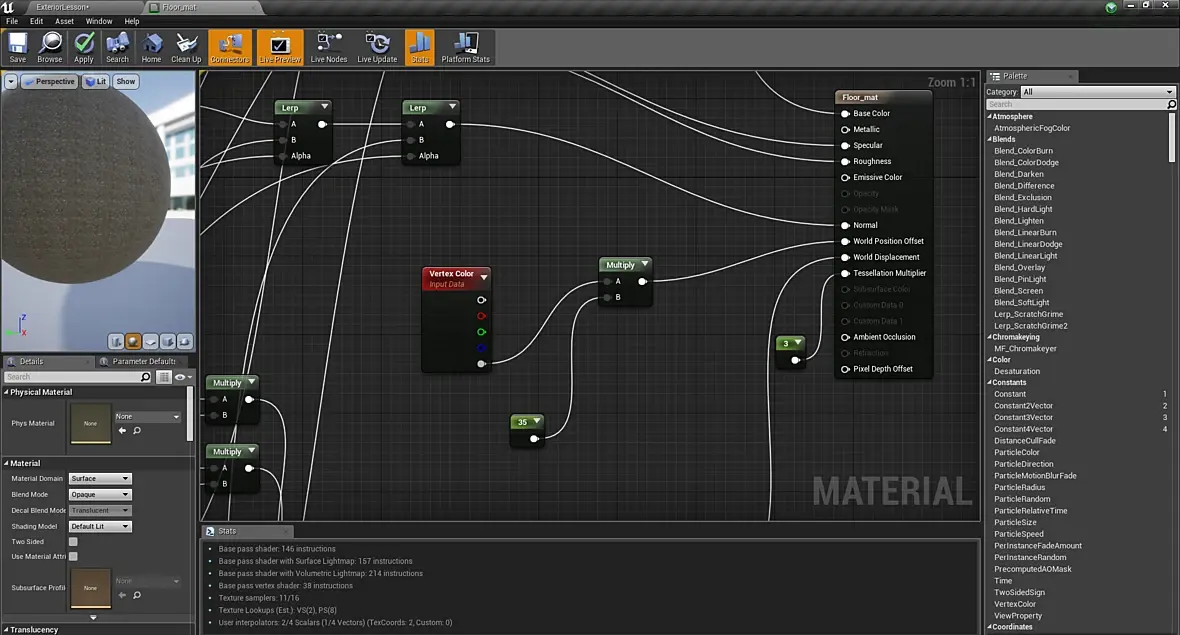Click the Platform Stats icon
The width and height of the screenshot is (1180, 635).
point(465,46)
